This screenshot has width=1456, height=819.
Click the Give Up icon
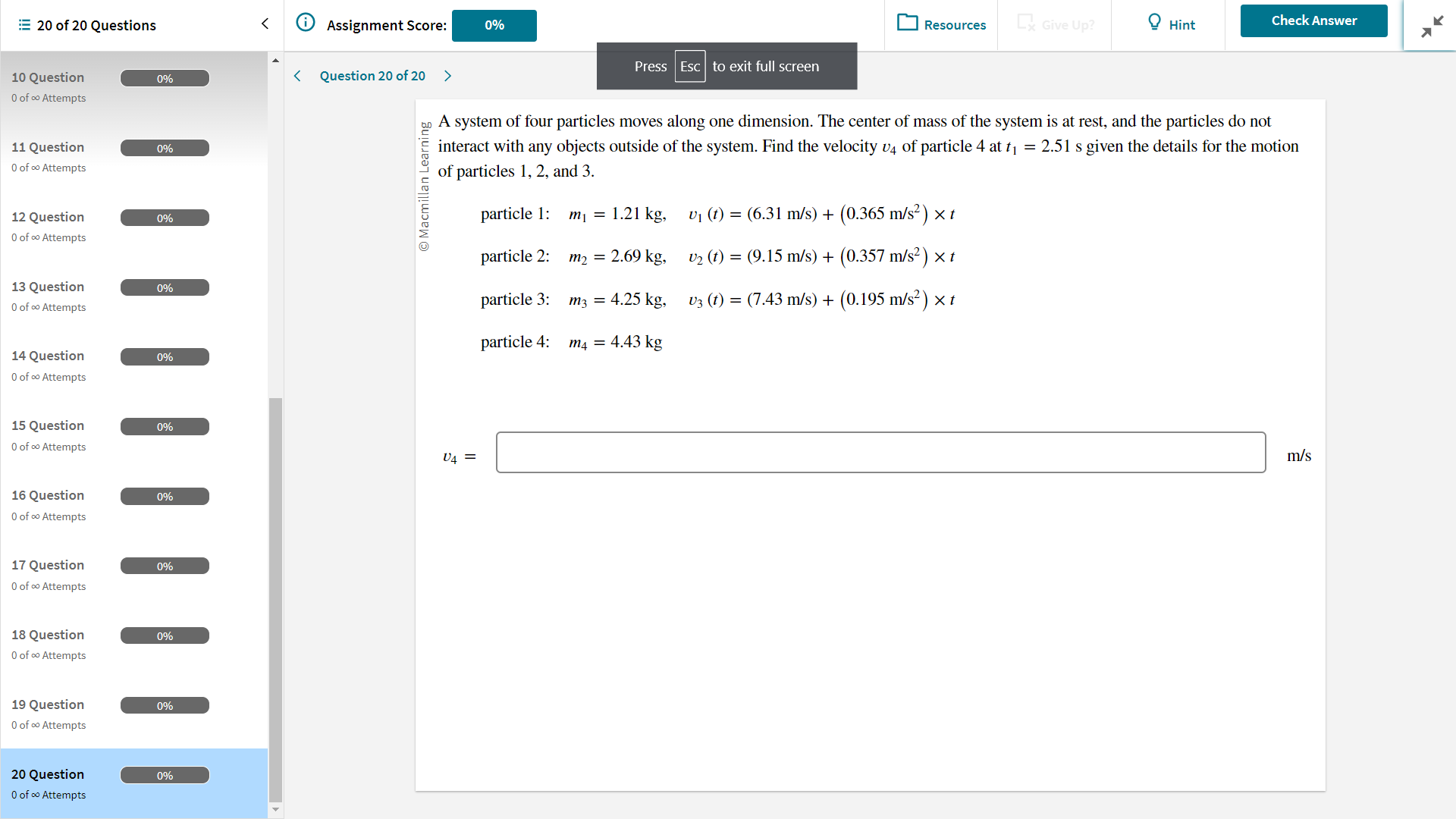(1026, 23)
